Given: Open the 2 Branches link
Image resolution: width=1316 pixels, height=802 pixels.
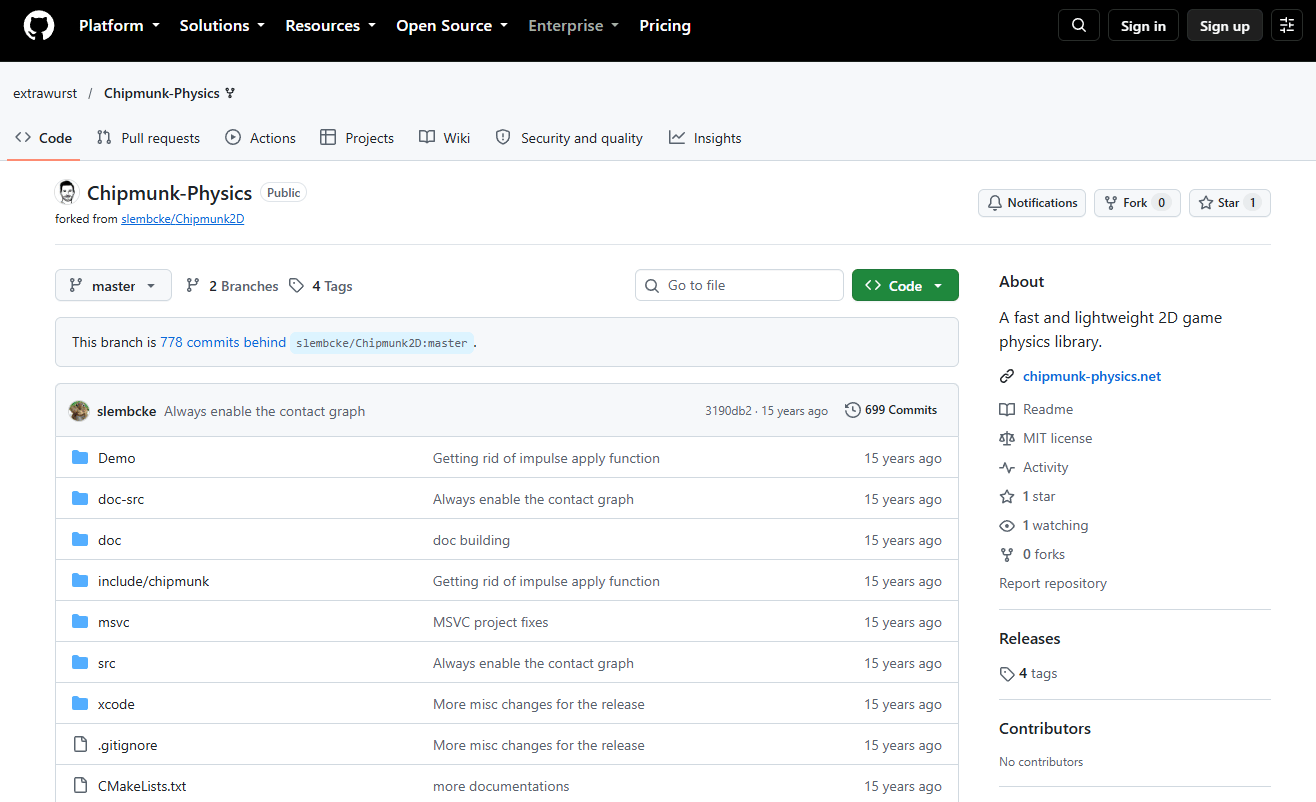Looking at the screenshot, I should pos(232,286).
